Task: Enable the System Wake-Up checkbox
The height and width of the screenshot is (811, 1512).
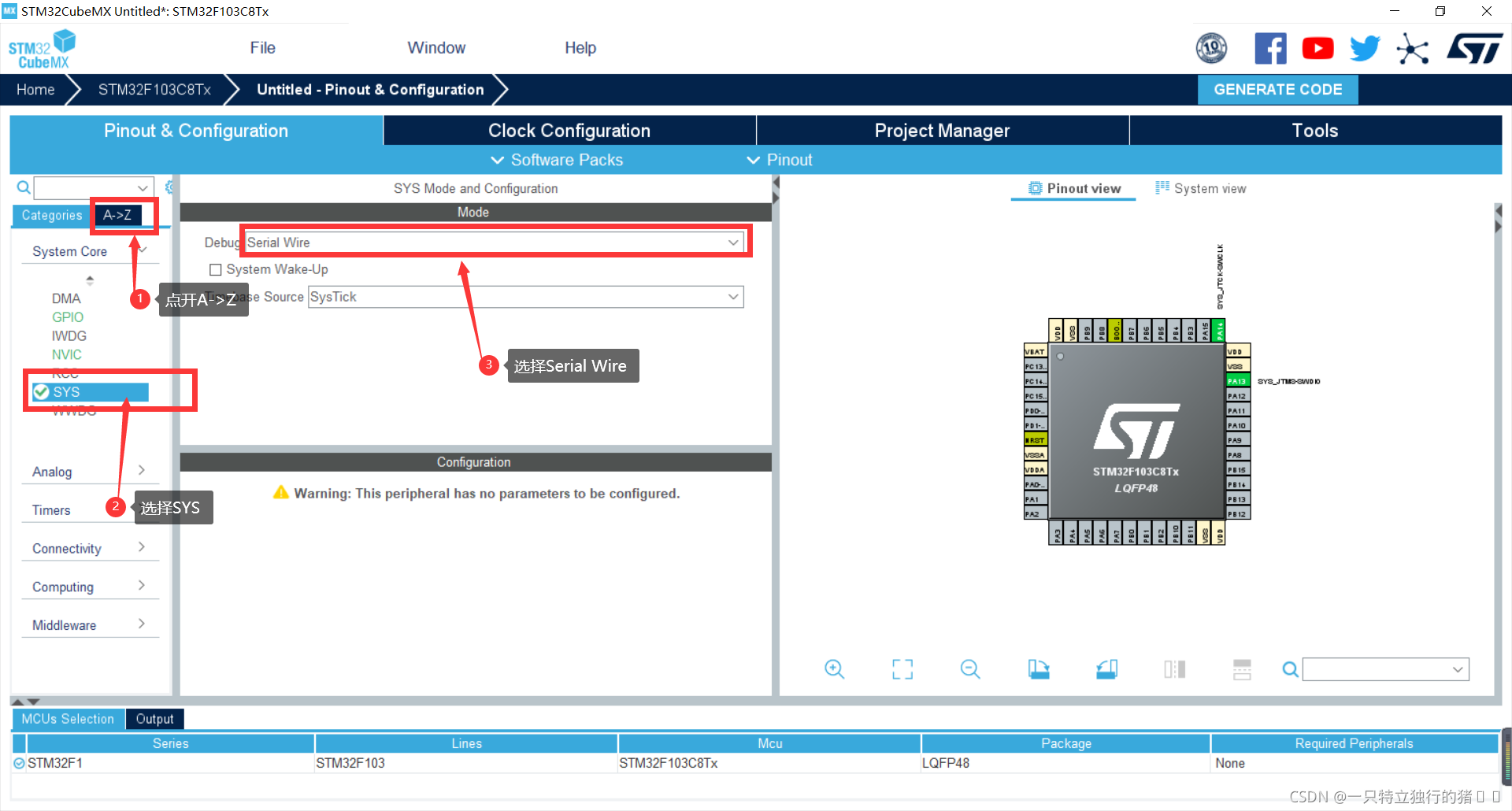Action: (x=216, y=269)
